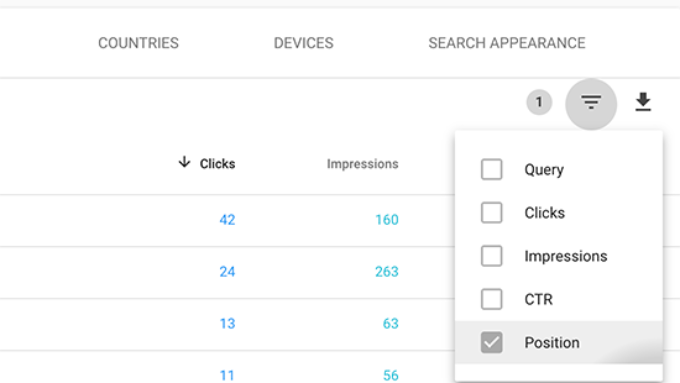The height and width of the screenshot is (383, 680).
Task: Click the 263 impressions value
Action: coord(387,272)
